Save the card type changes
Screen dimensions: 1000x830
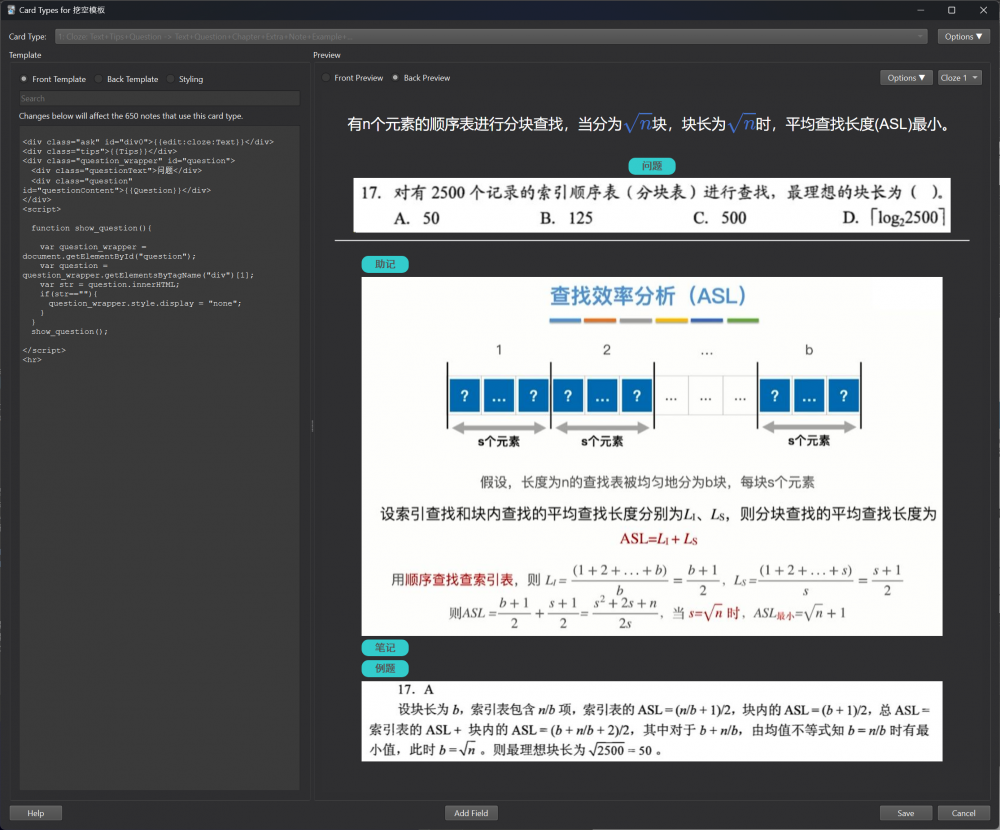click(x=906, y=813)
